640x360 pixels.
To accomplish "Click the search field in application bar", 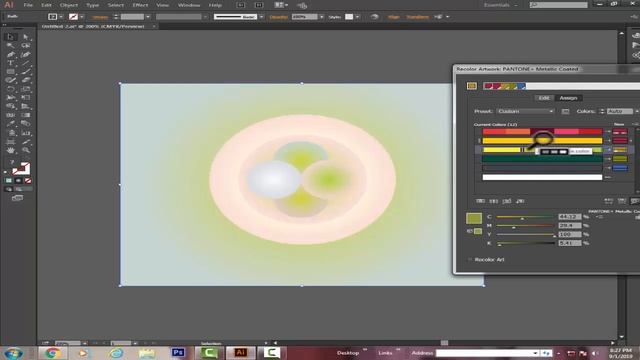I will tap(558, 5).
